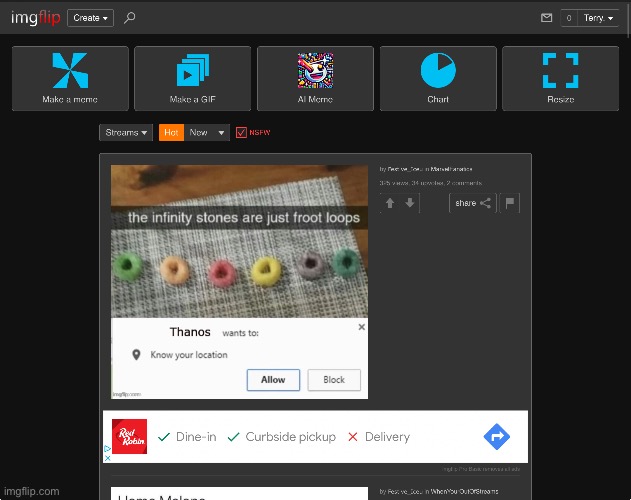Open the Make a meme tool
The width and height of the screenshot is (631, 500).
70,78
